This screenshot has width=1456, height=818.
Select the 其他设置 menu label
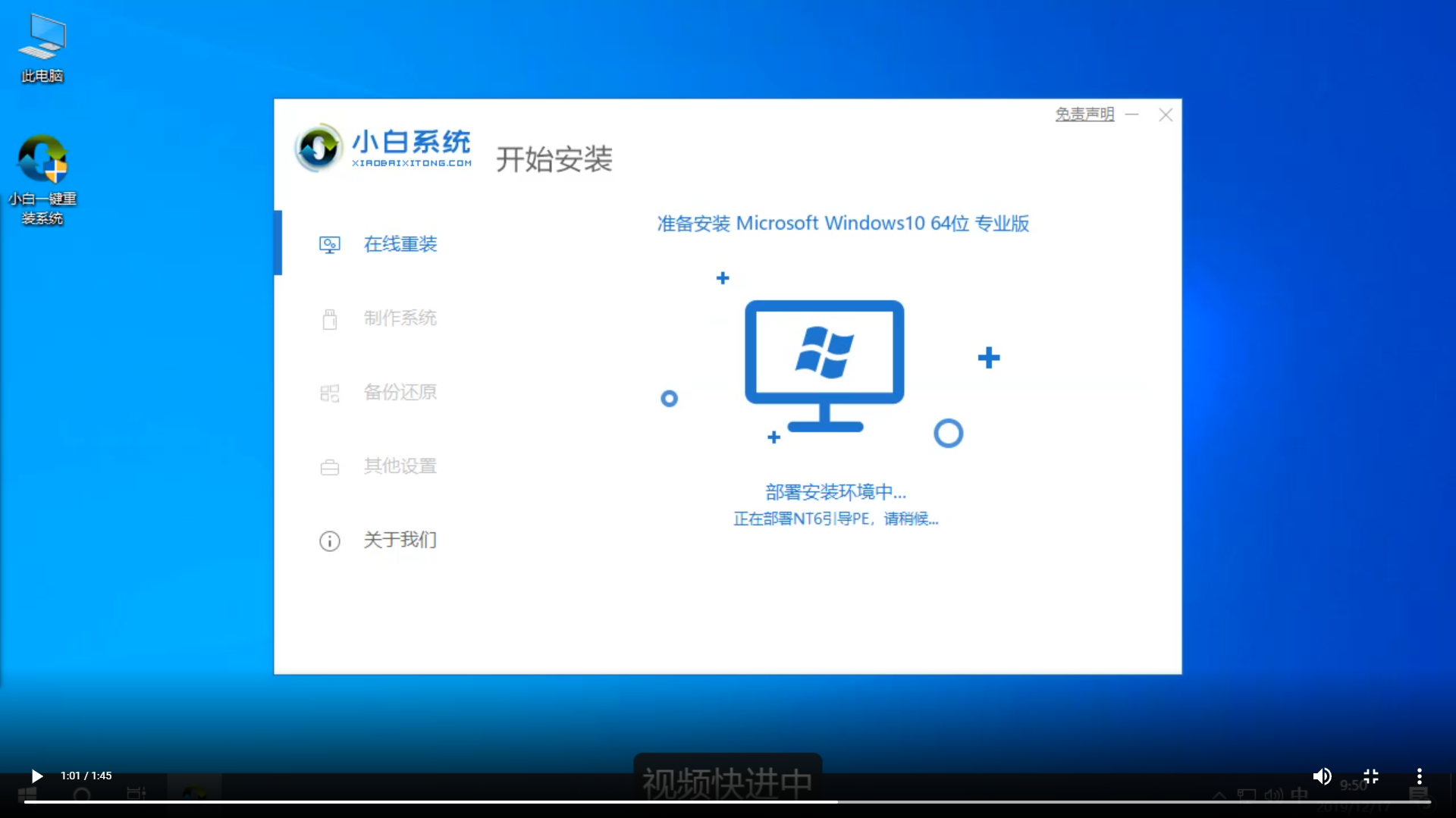tap(400, 465)
